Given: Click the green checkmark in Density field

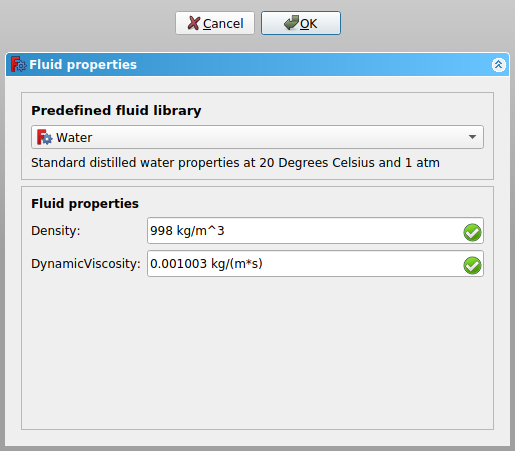Looking at the screenshot, I should pos(472,232).
